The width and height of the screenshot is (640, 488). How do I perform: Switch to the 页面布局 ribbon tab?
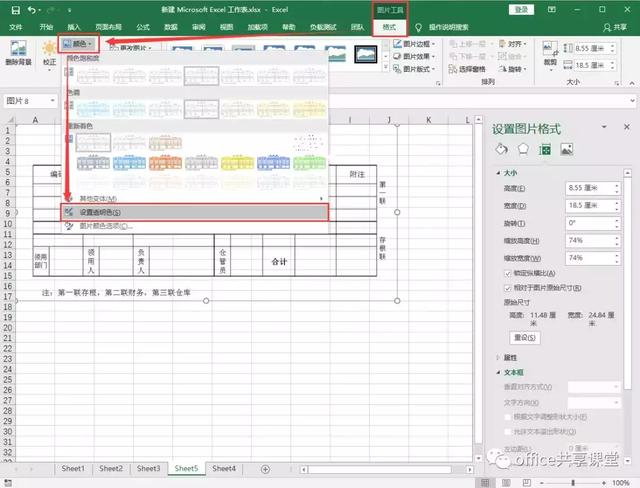(x=109, y=27)
